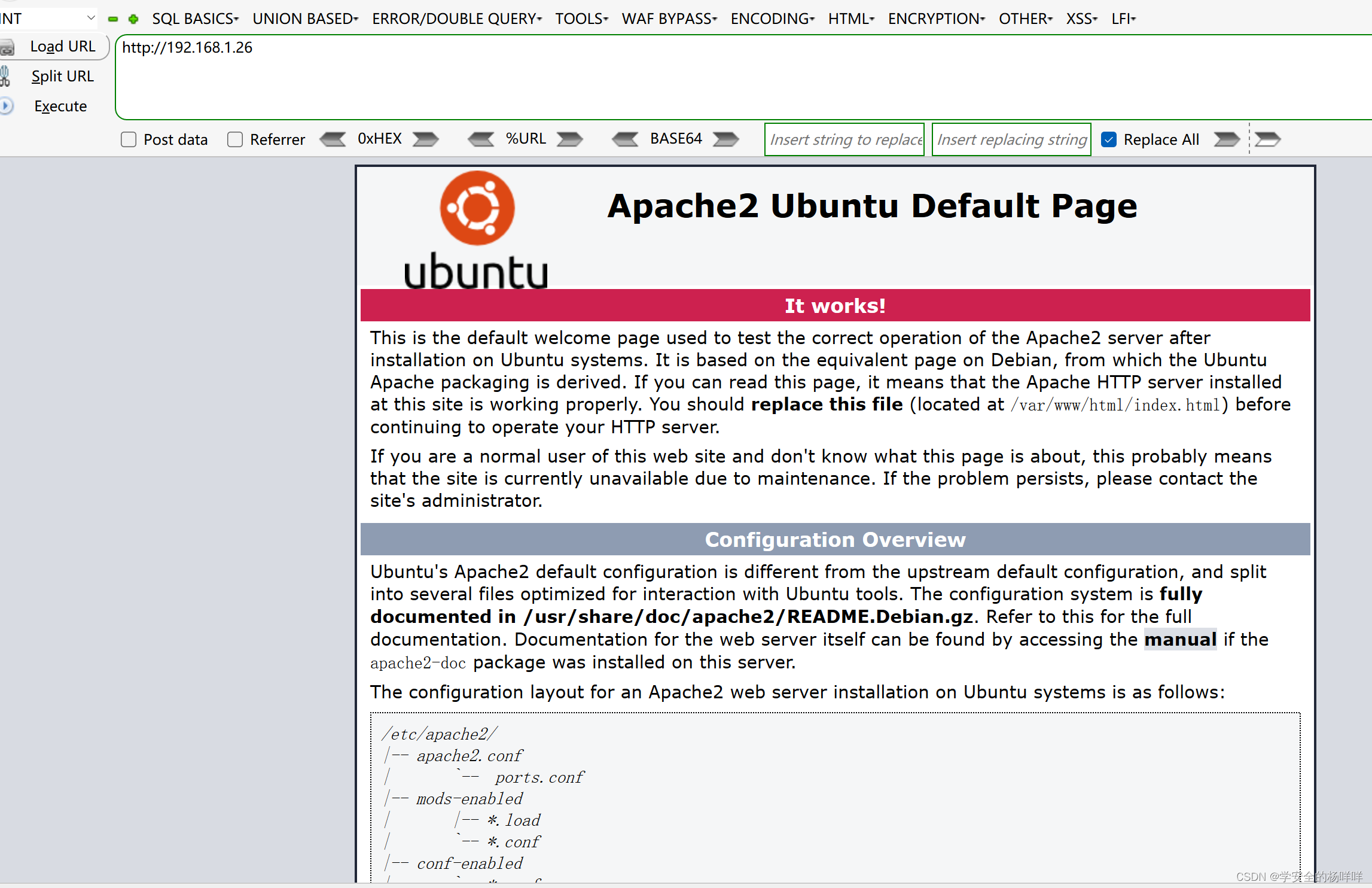The width and height of the screenshot is (1372, 888).
Task: Select the Split URL scissors icon
Action: point(7,76)
